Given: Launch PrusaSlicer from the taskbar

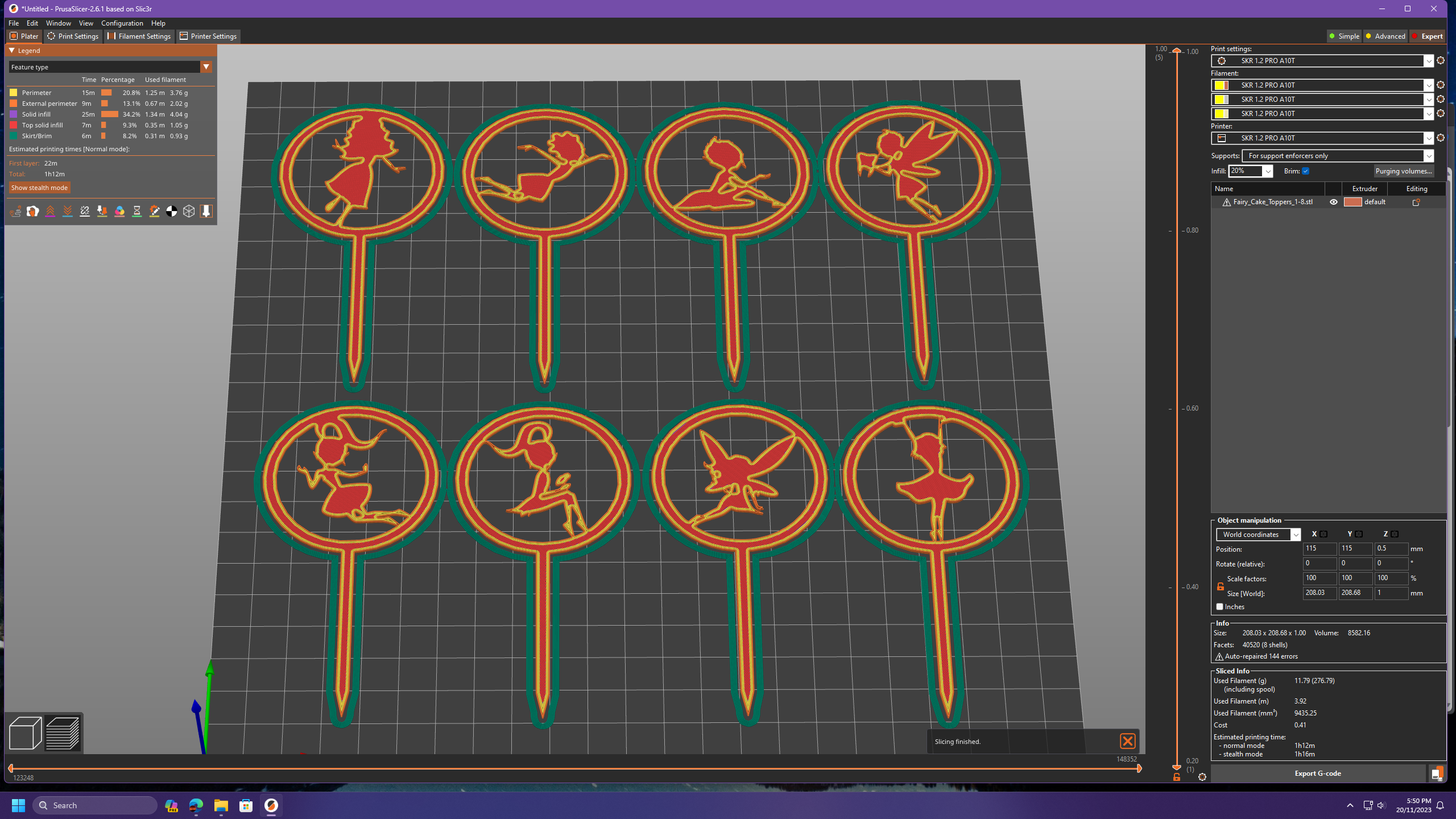Looking at the screenshot, I should point(271,805).
